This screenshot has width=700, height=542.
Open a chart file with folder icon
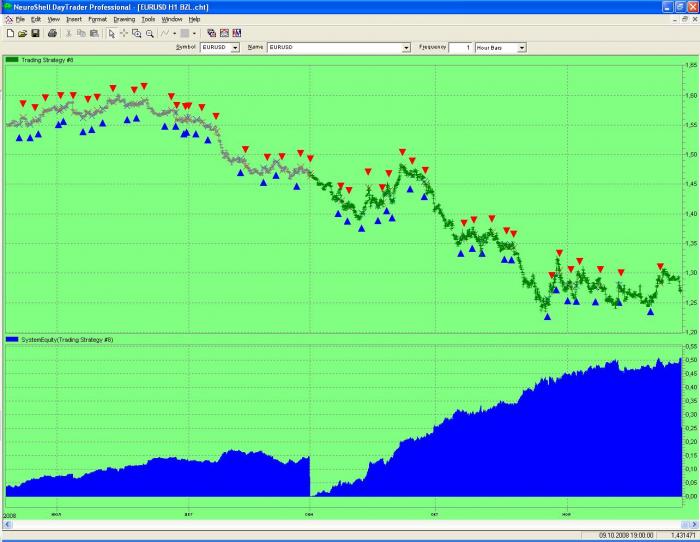(22, 33)
